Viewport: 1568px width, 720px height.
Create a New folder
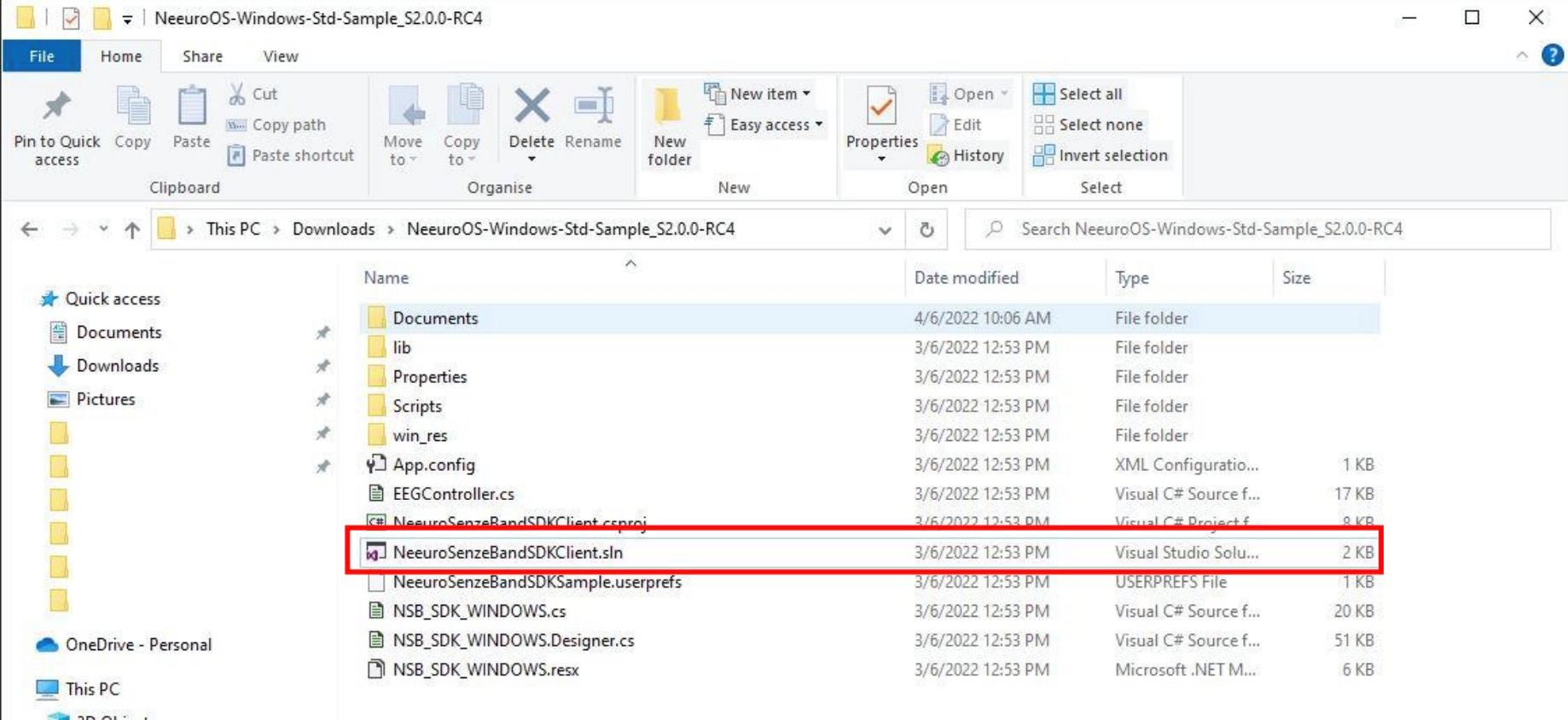669,128
